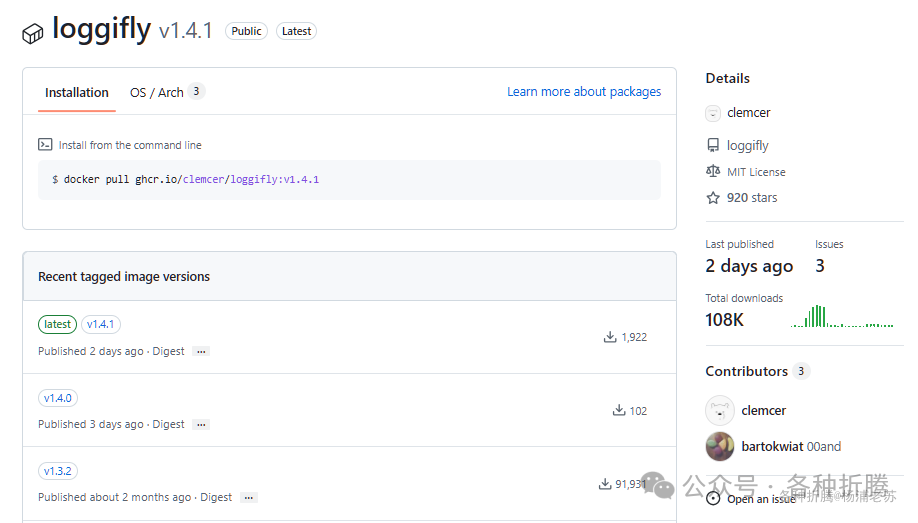
Task: Click the 108K total downloads value
Action: [x=724, y=320]
